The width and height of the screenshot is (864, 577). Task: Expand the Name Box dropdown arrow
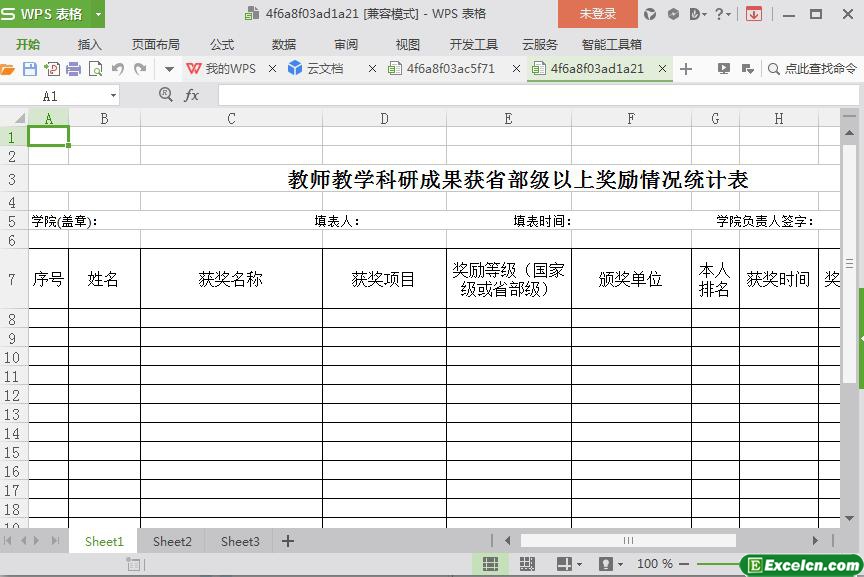(x=113, y=96)
